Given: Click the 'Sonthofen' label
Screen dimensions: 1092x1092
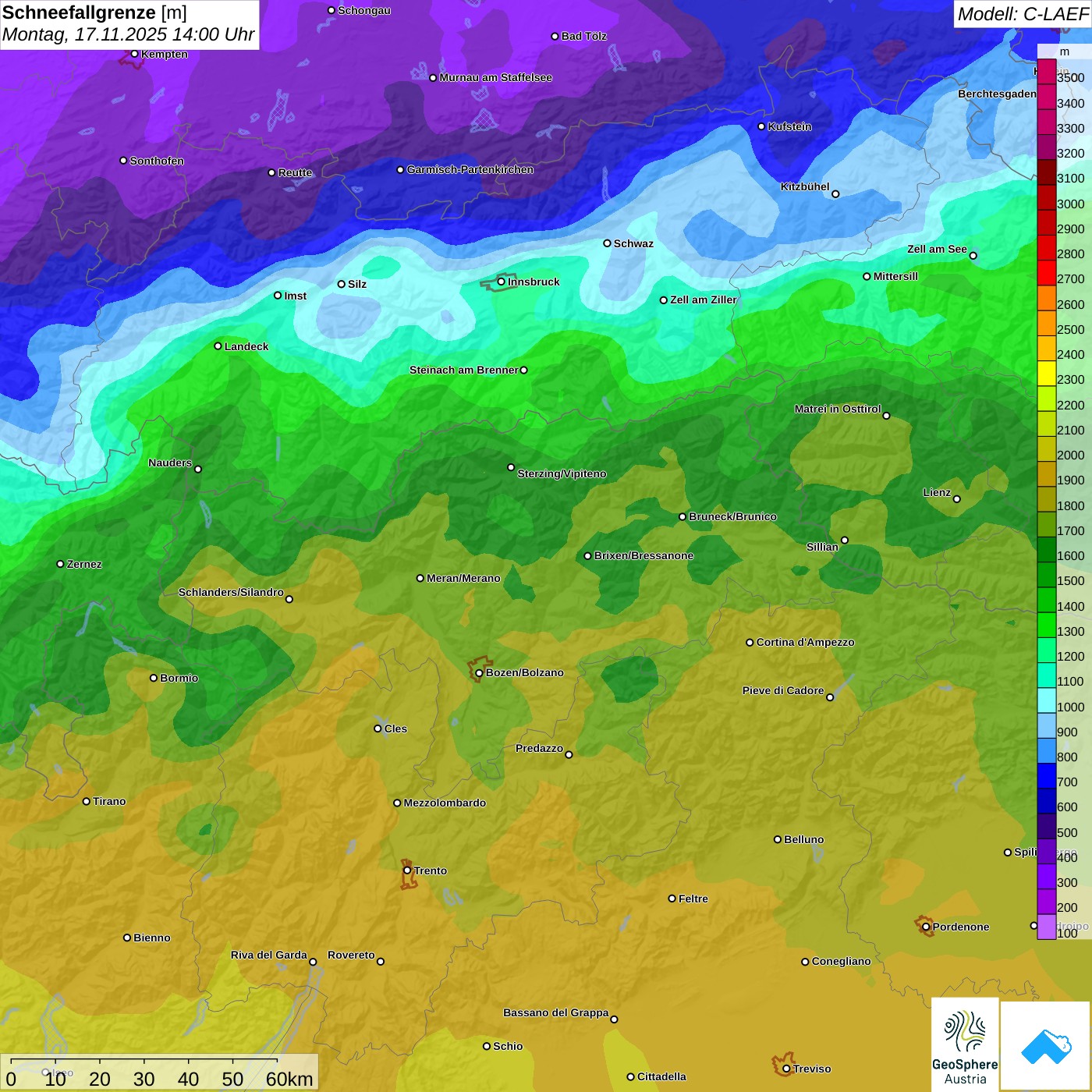Looking at the screenshot, I should point(157,161).
